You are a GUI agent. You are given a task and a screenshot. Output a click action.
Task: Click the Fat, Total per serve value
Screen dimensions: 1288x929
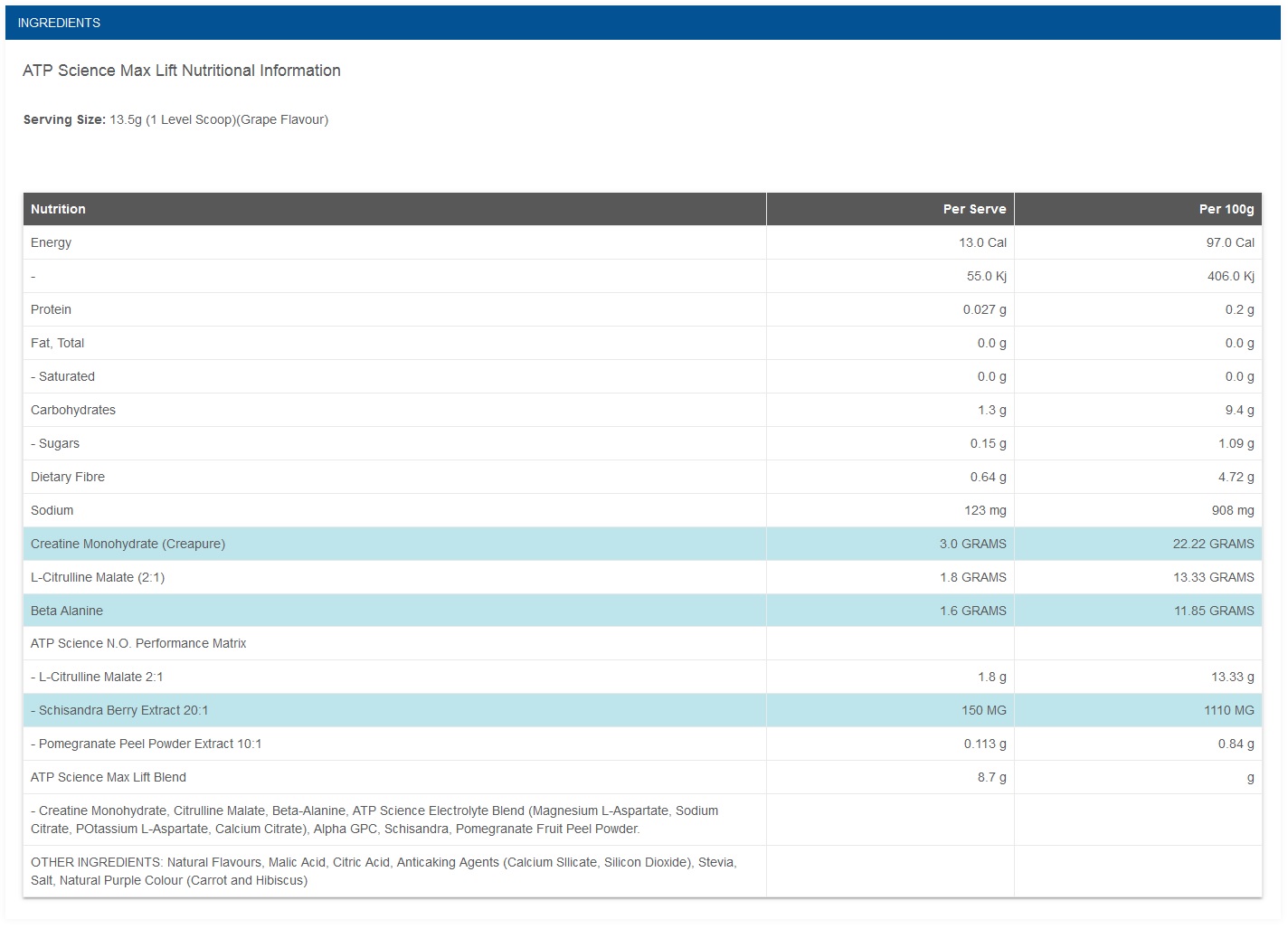(992, 343)
